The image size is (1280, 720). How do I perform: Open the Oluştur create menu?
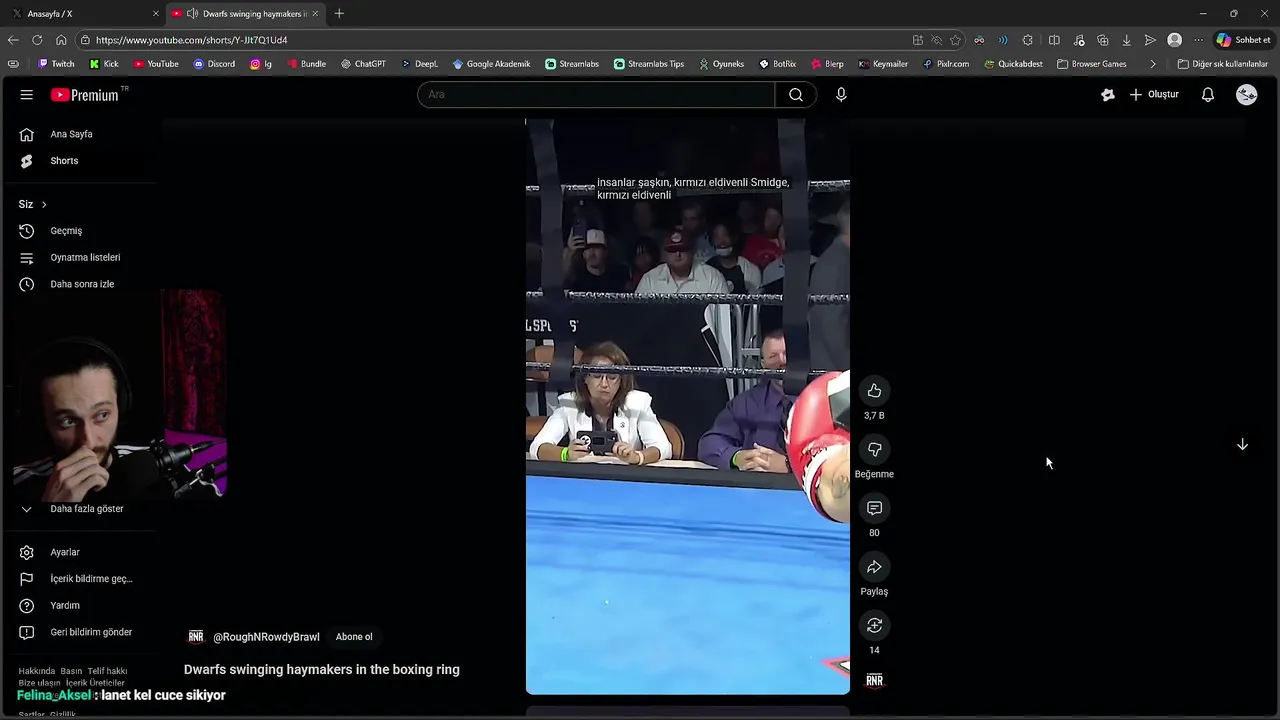[1154, 95]
